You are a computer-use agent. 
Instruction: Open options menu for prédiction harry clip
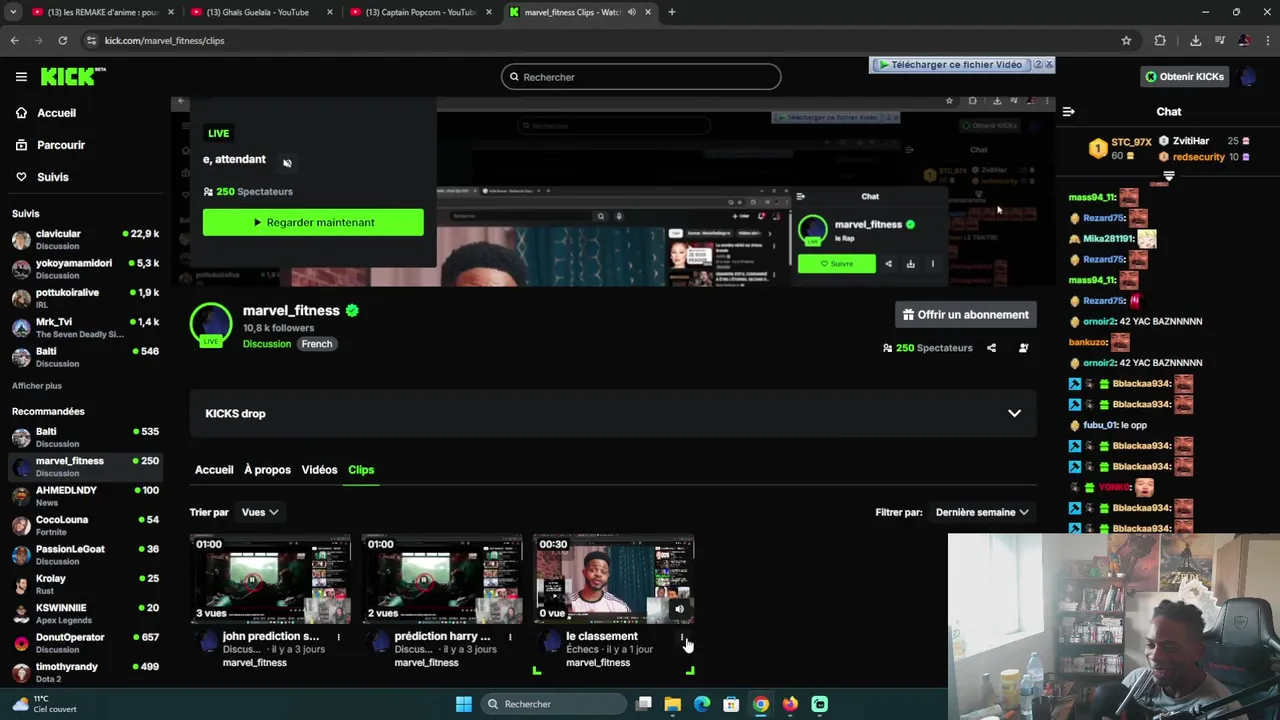point(510,637)
